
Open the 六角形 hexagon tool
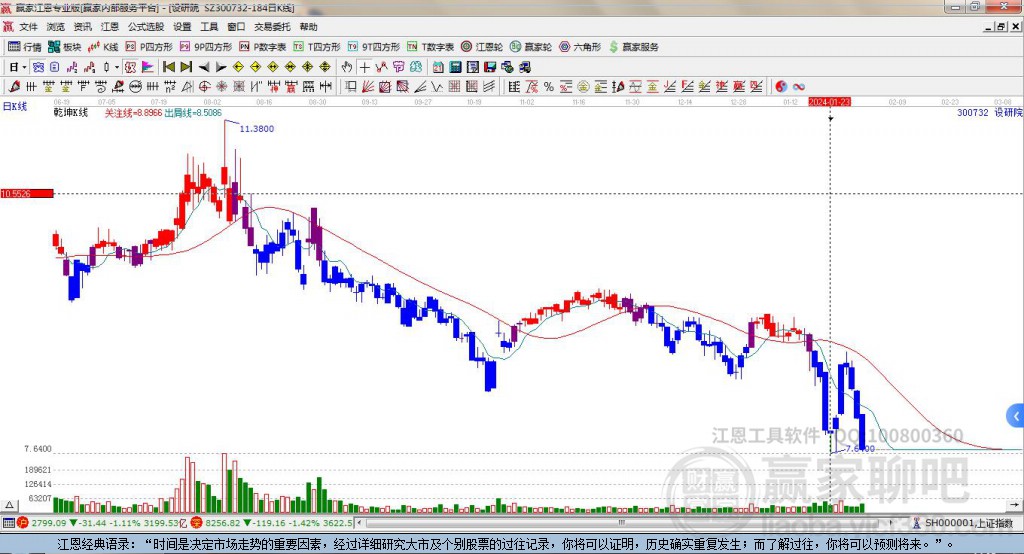click(x=580, y=47)
